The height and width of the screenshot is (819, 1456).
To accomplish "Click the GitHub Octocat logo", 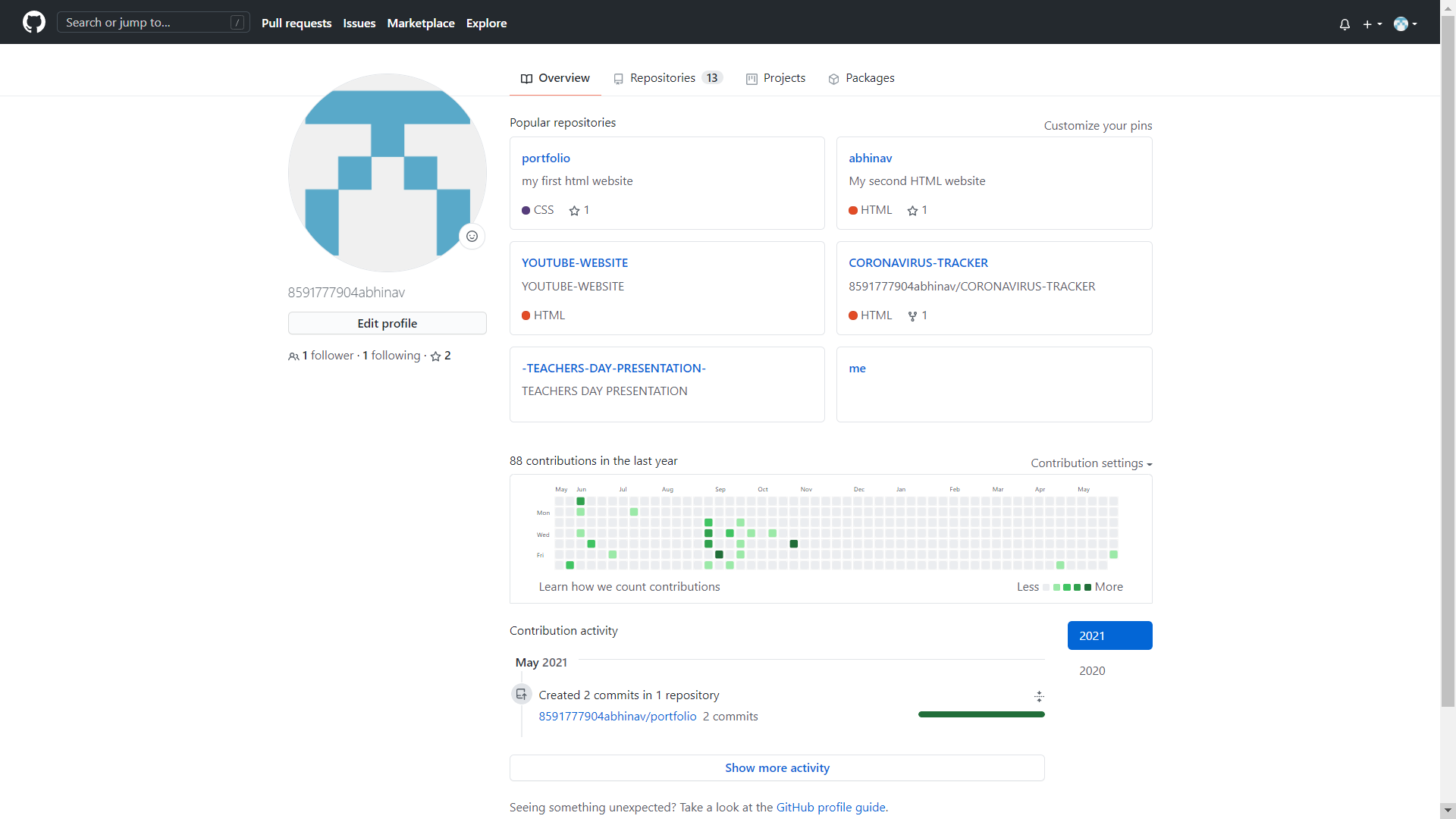I will [34, 22].
